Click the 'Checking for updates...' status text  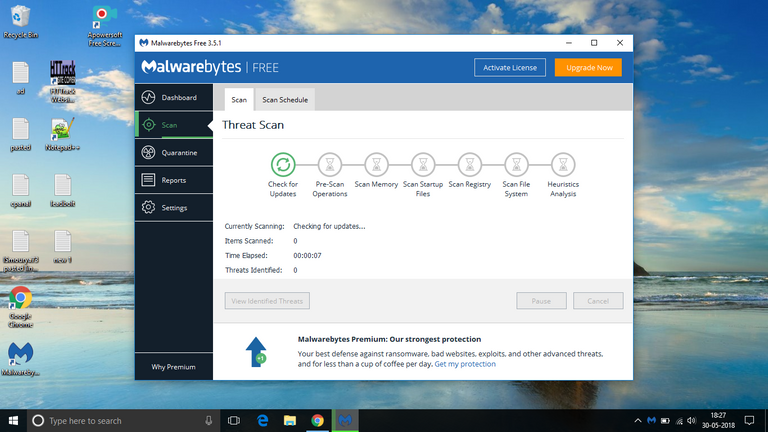pos(329,226)
